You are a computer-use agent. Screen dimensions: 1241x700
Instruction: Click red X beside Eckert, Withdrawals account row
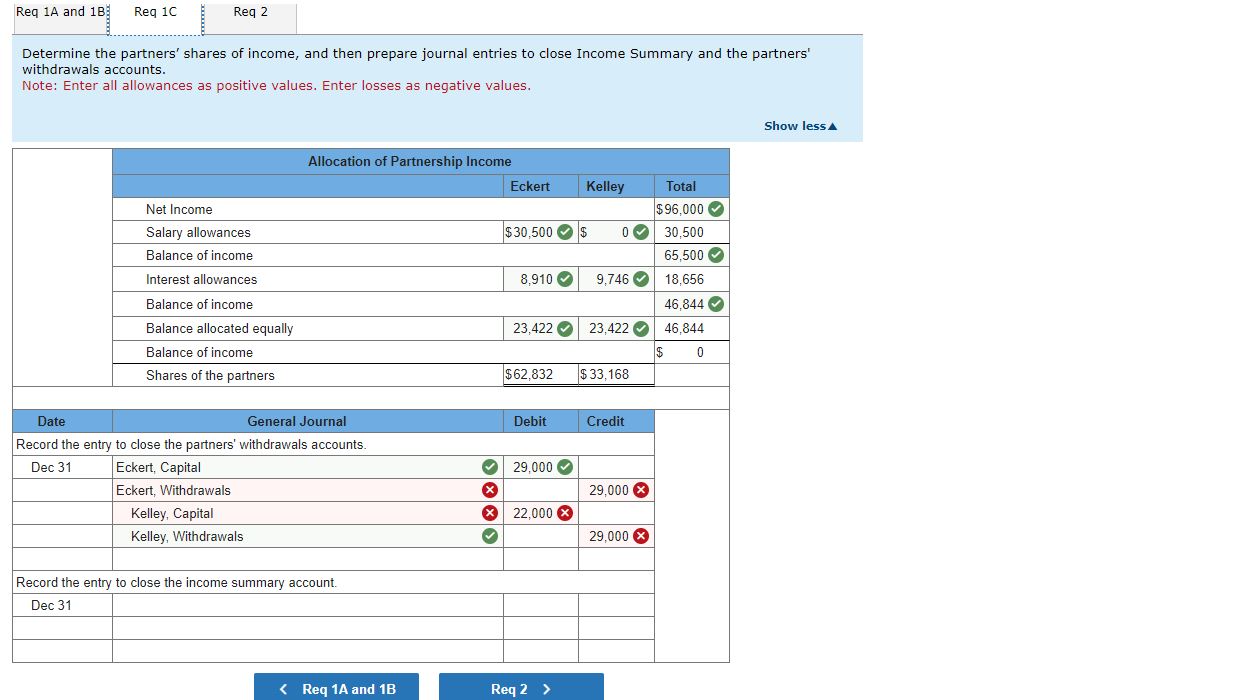pyautogui.click(x=489, y=490)
